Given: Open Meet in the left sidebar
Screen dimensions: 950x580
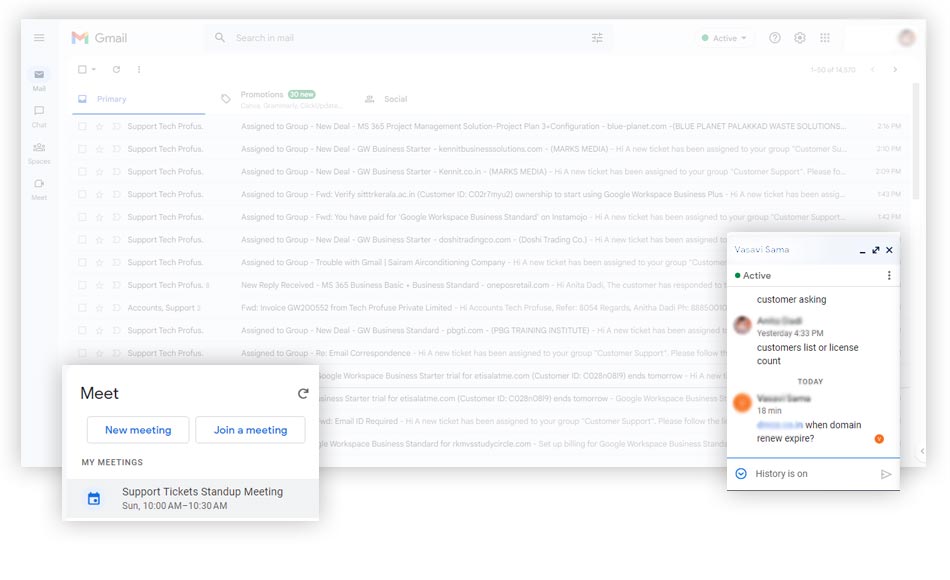Looking at the screenshot, I should [x=39, y=188].
